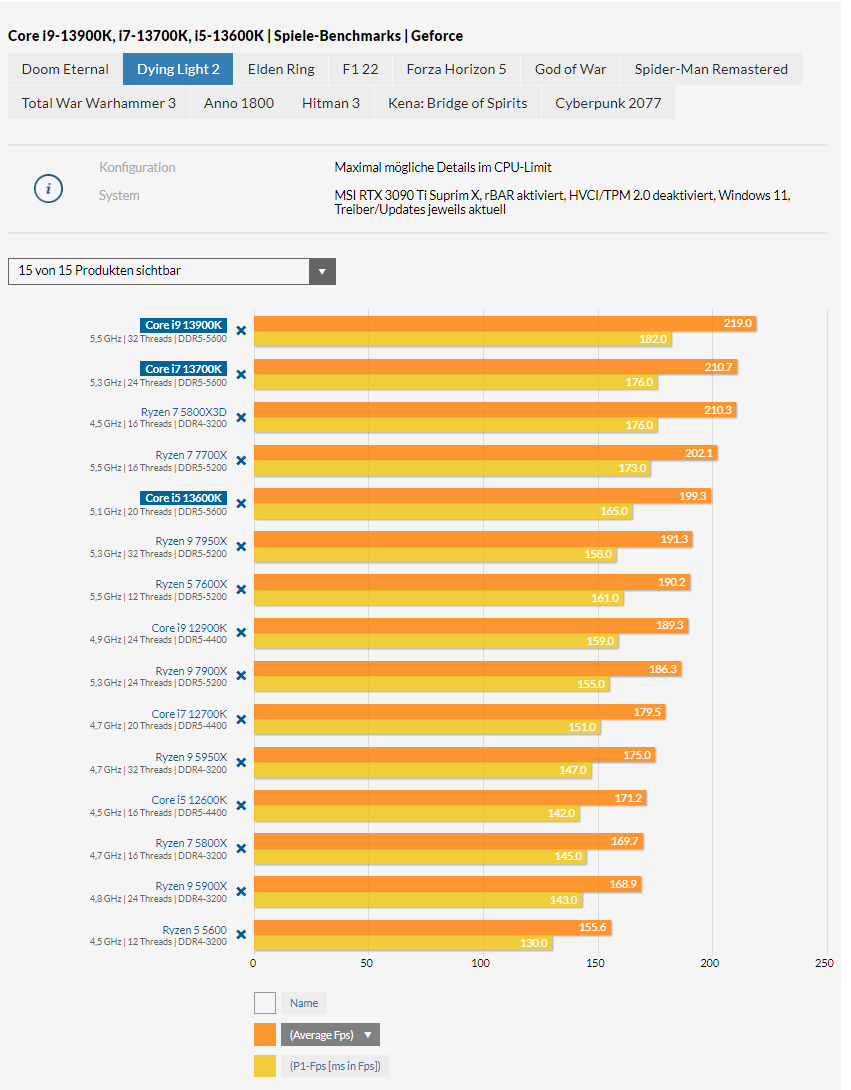Open the Core i5 12600K product link
This screenshot has height=1090, width=851.
point(189,800)
